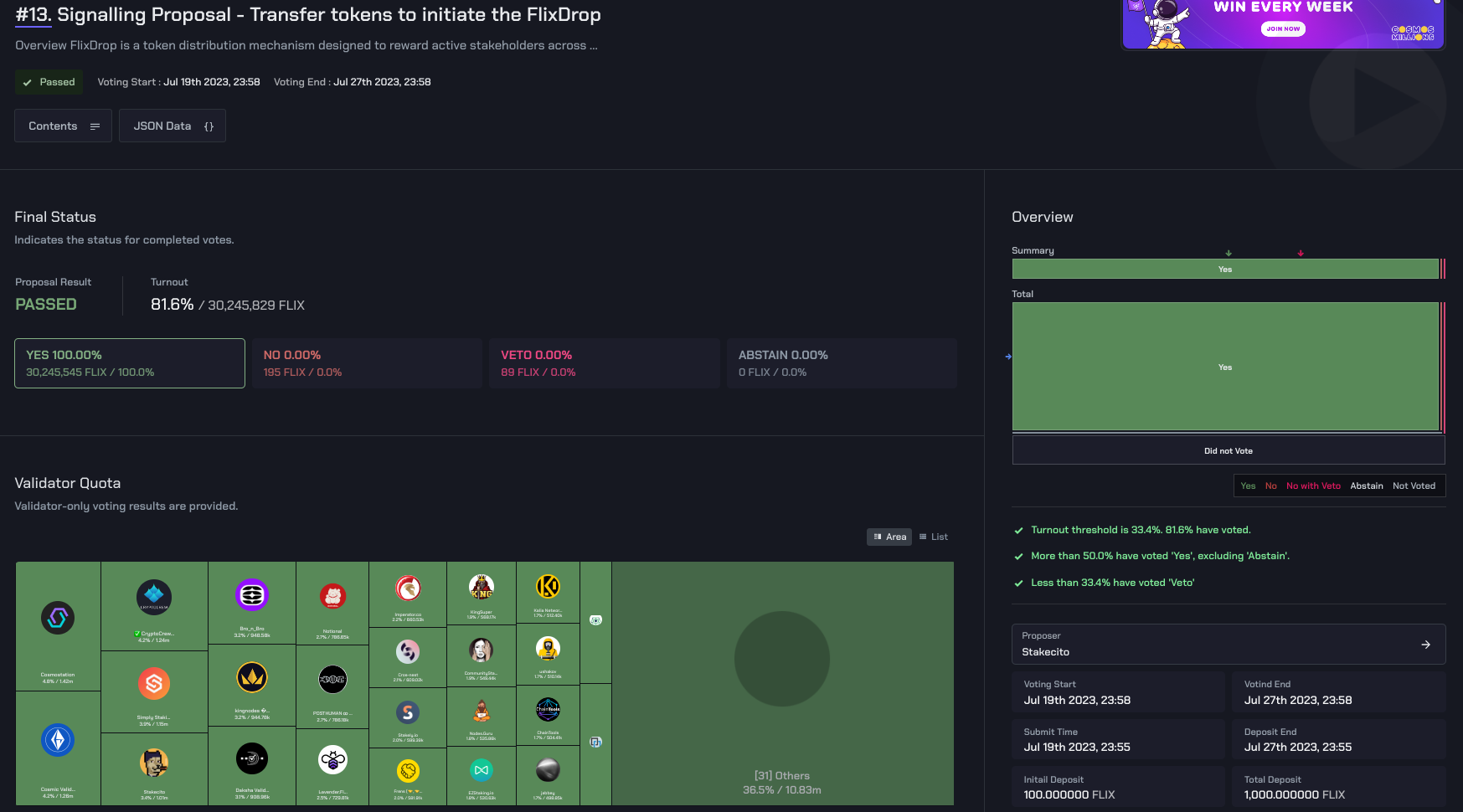Click the green Yes bar under Summary
1463x812 pixels.
(x=1224, y=269)
